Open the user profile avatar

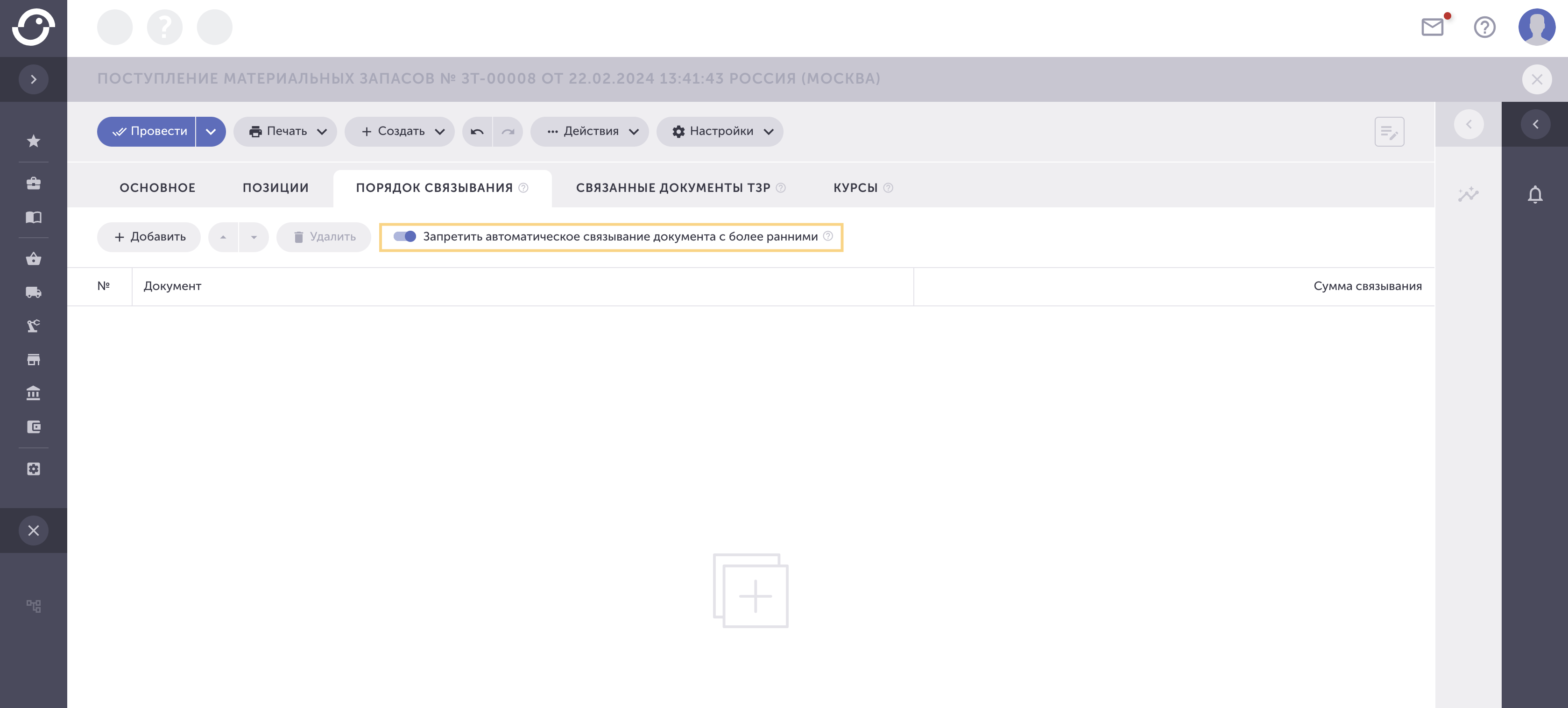(x=1536, y=27)
